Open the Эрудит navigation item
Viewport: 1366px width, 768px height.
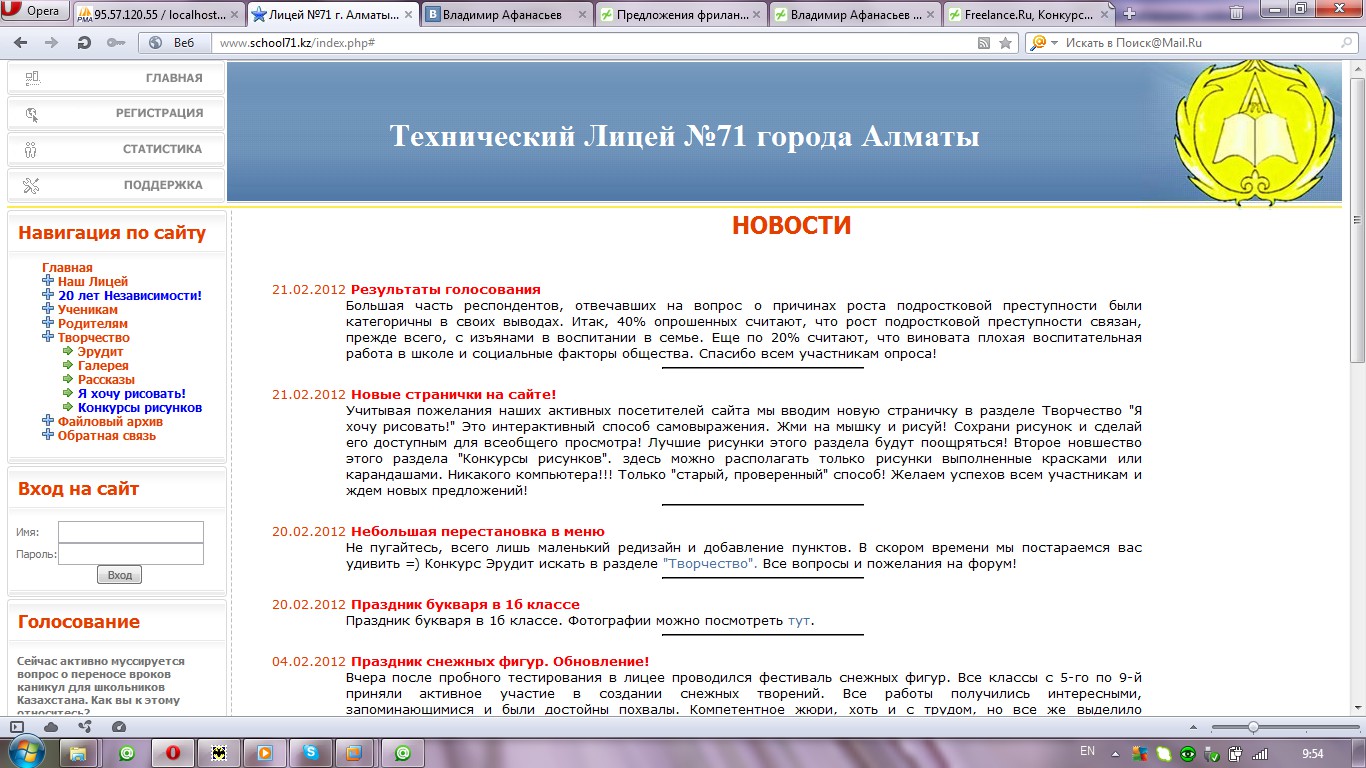pos(100,352)
